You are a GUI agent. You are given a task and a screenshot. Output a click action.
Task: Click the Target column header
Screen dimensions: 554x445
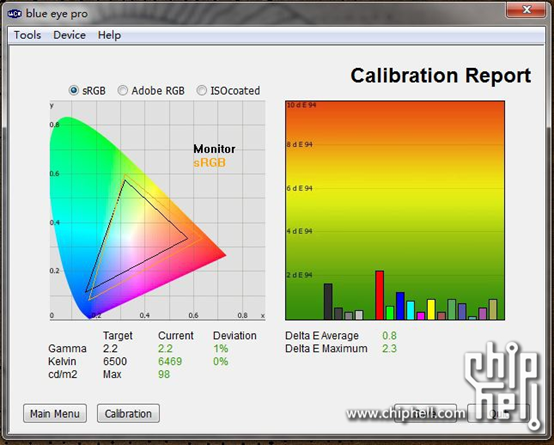point(118,335)
